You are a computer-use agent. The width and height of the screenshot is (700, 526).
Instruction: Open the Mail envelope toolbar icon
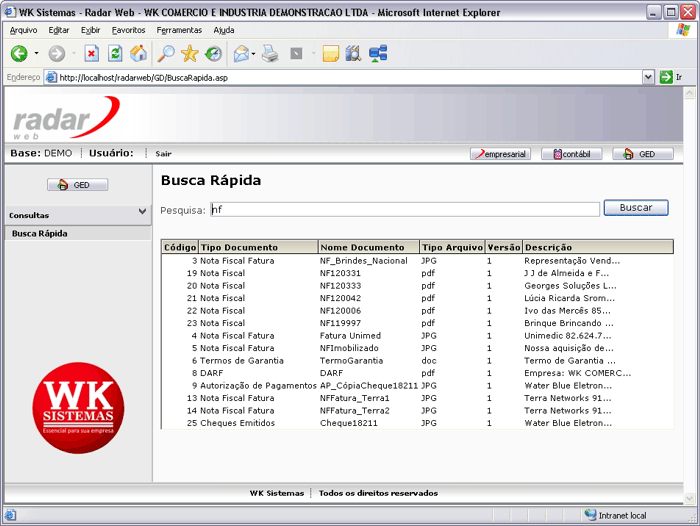pyautogui.click(x=241, y=54)
